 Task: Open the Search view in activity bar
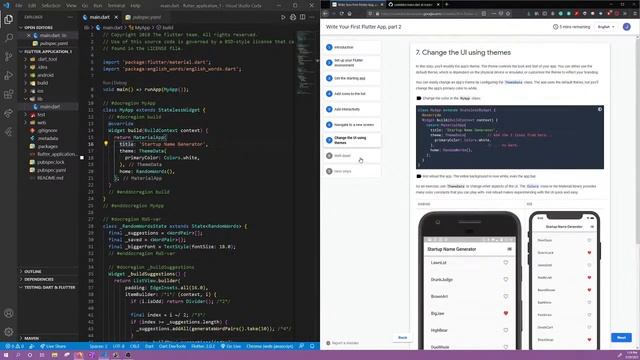[9, 38]
